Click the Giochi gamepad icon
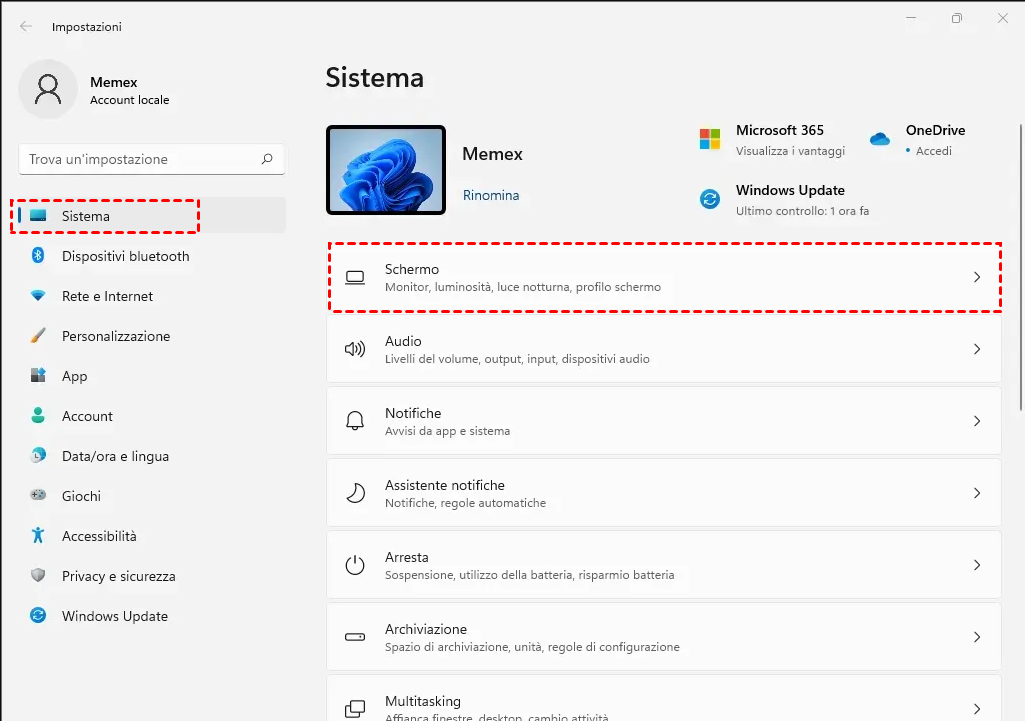Screen dimensions: 1025x721 click(x=38, y=496)
